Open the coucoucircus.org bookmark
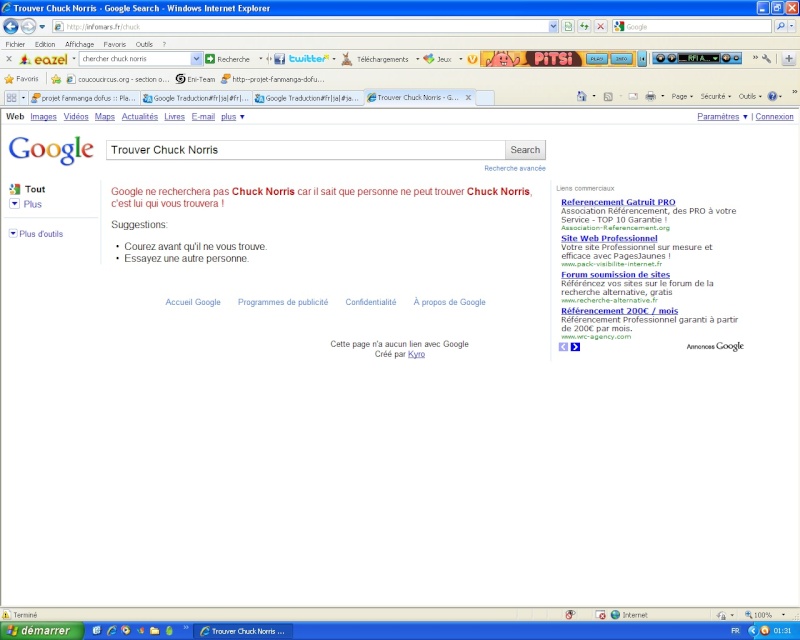 tap(118, 79)
